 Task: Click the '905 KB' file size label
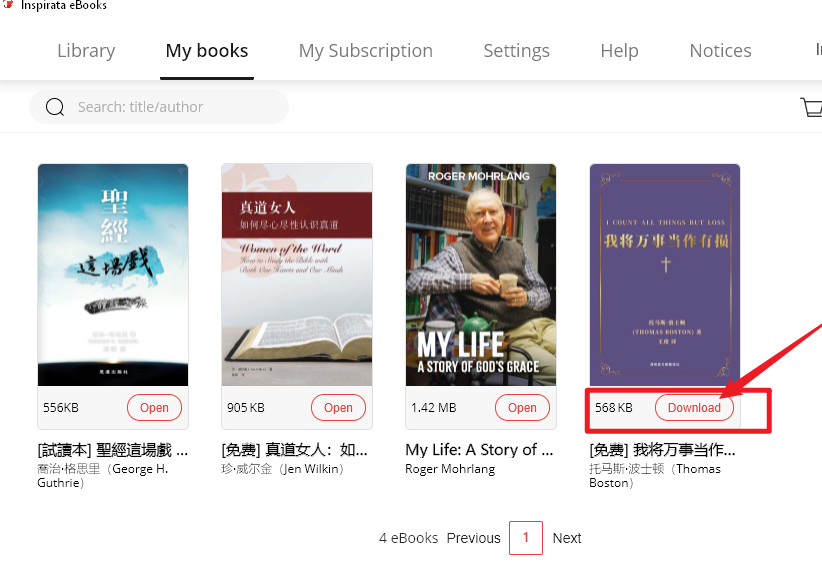point(246,408)
